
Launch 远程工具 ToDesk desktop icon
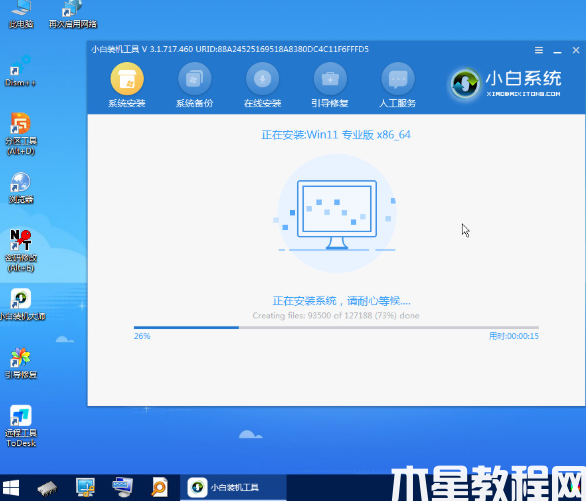tap(21, 426)
